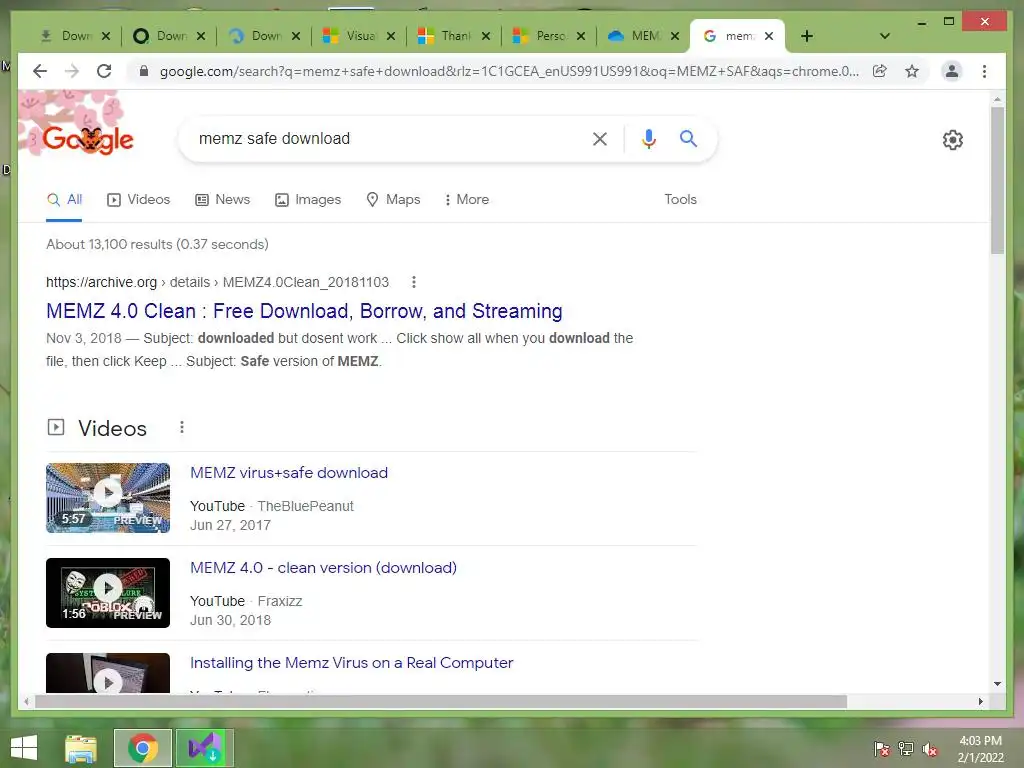Submit search with magnifier icon
1024x768 pixels.
688,138
